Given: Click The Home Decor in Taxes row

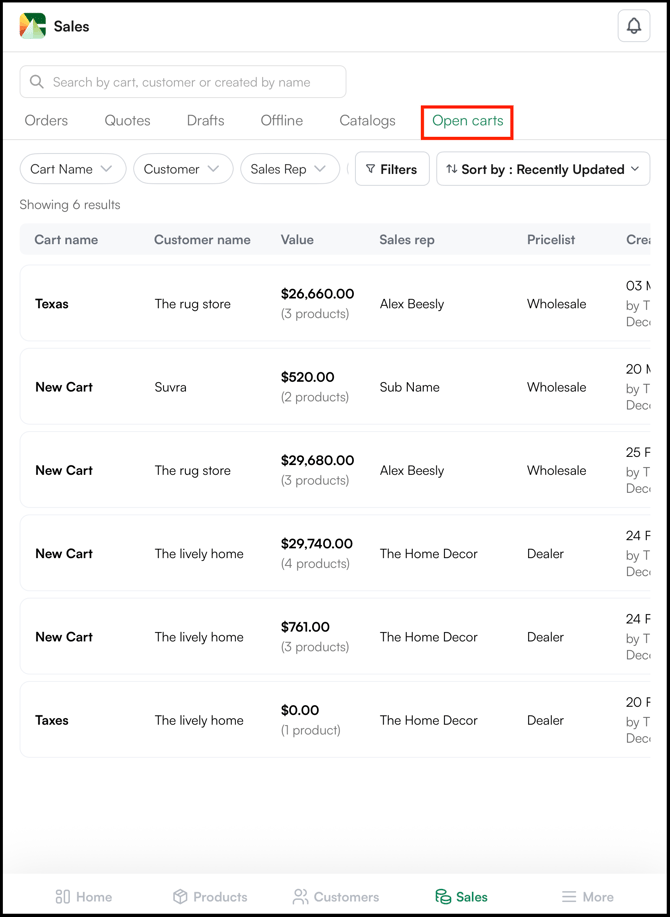Looking at the screenshot, I should [429, 720].
